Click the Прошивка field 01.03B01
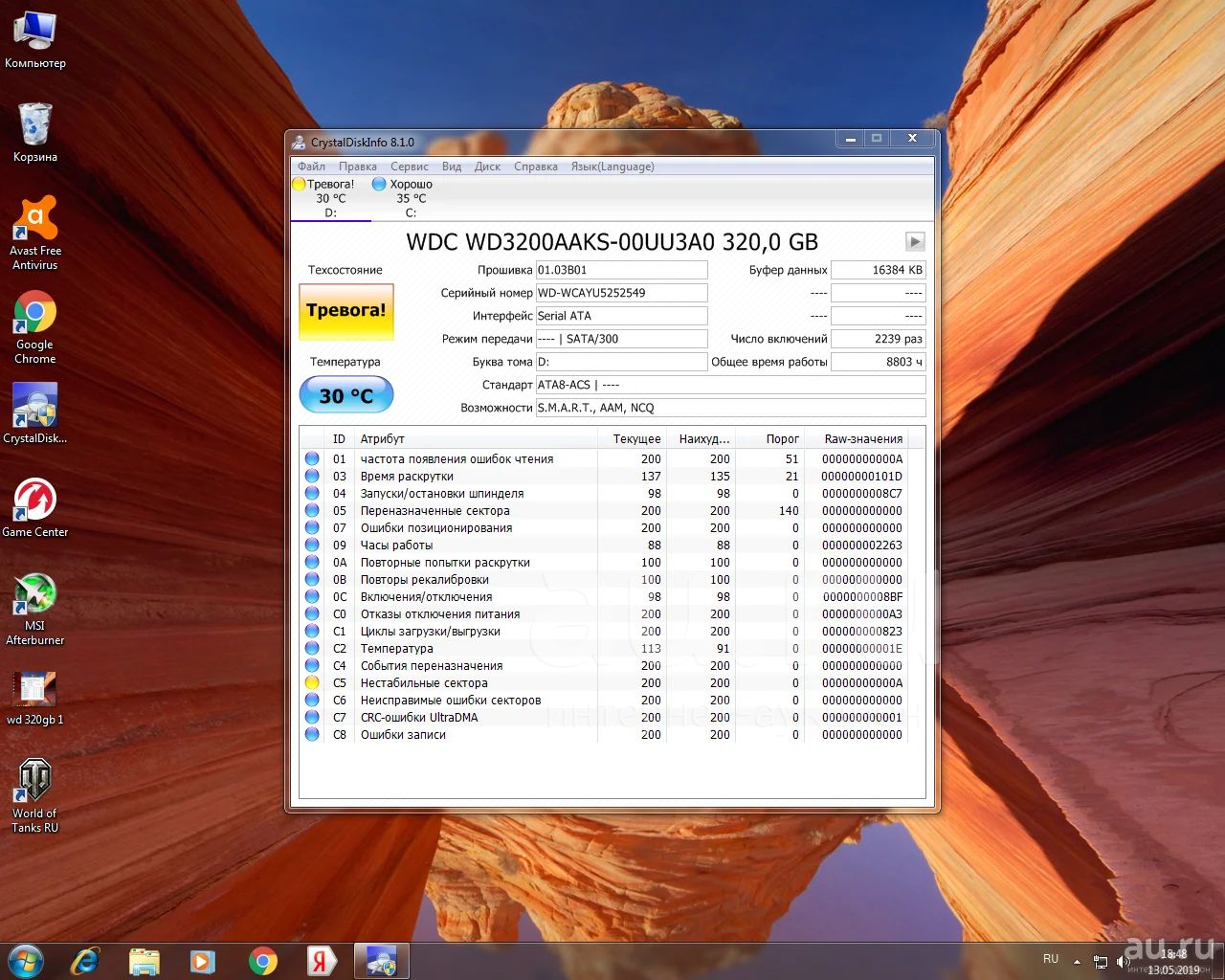The height and width of the screenshot is (980, 1225). [x=621, y=270]
